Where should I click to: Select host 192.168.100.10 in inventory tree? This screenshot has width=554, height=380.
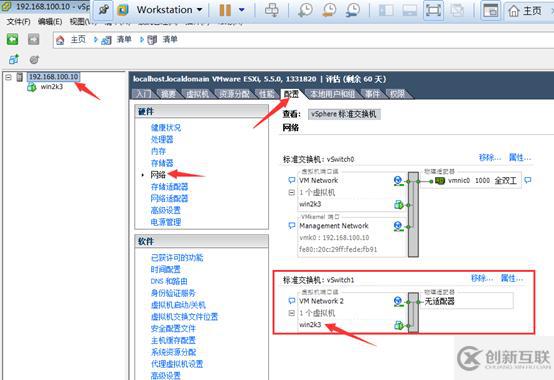point(53,77)
